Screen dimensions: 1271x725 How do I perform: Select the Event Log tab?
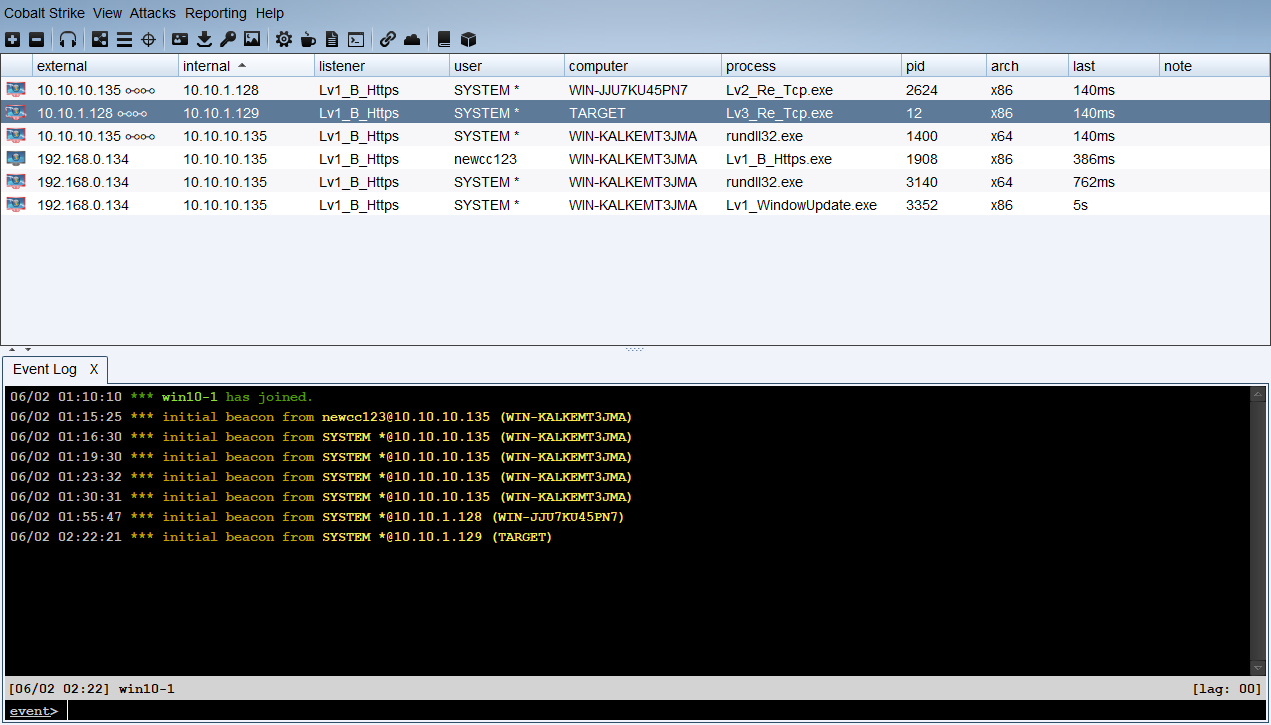(x=45, y=369)
